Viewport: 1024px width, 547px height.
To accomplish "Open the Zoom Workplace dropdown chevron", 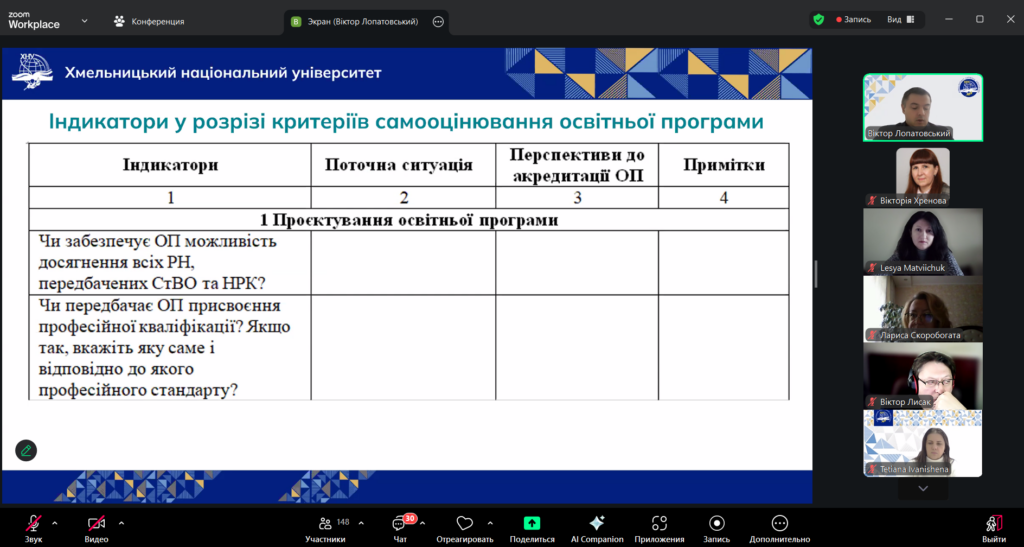I will point(84,20).
